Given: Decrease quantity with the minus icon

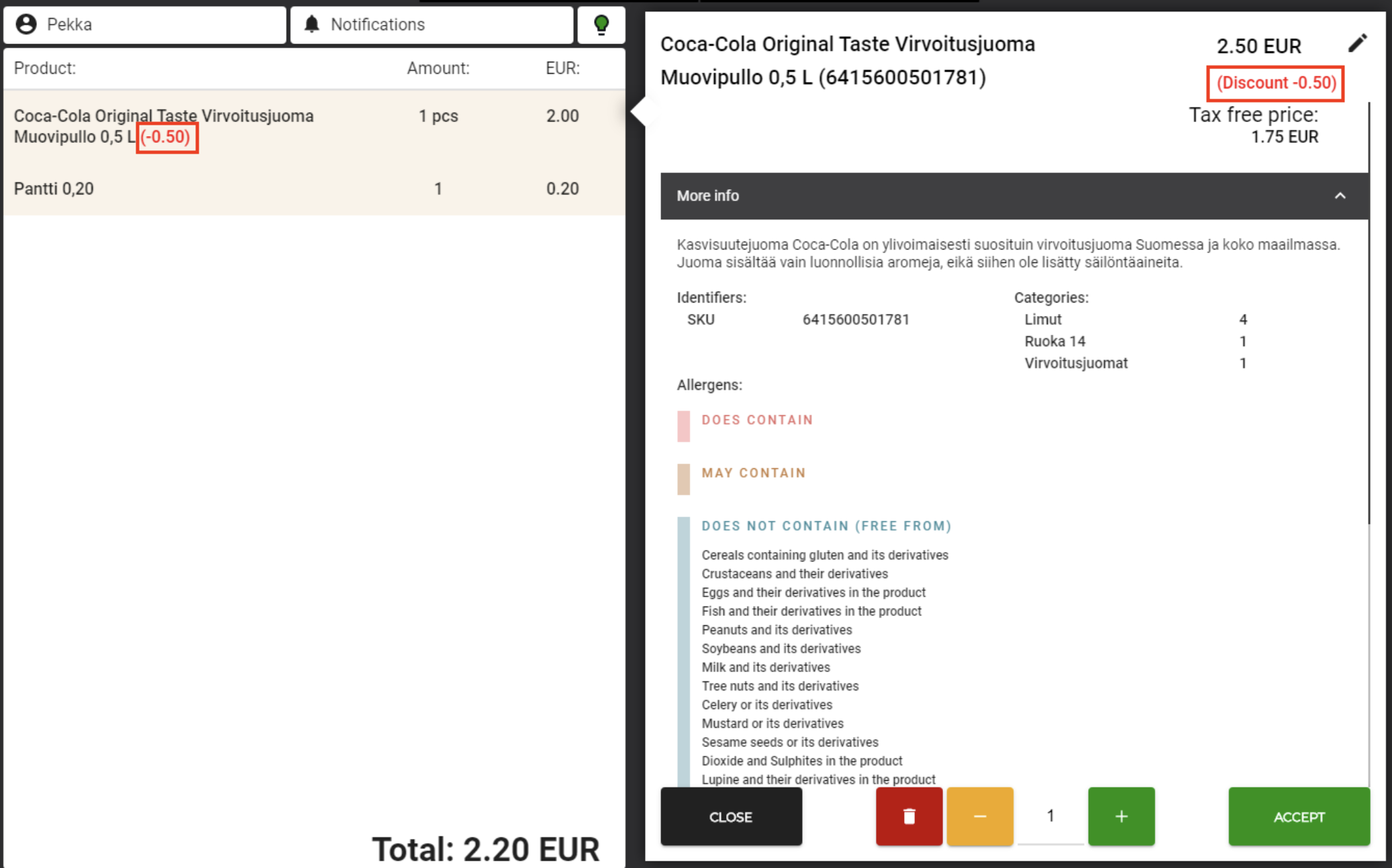Looking at the screenshot, I should 980,816.
